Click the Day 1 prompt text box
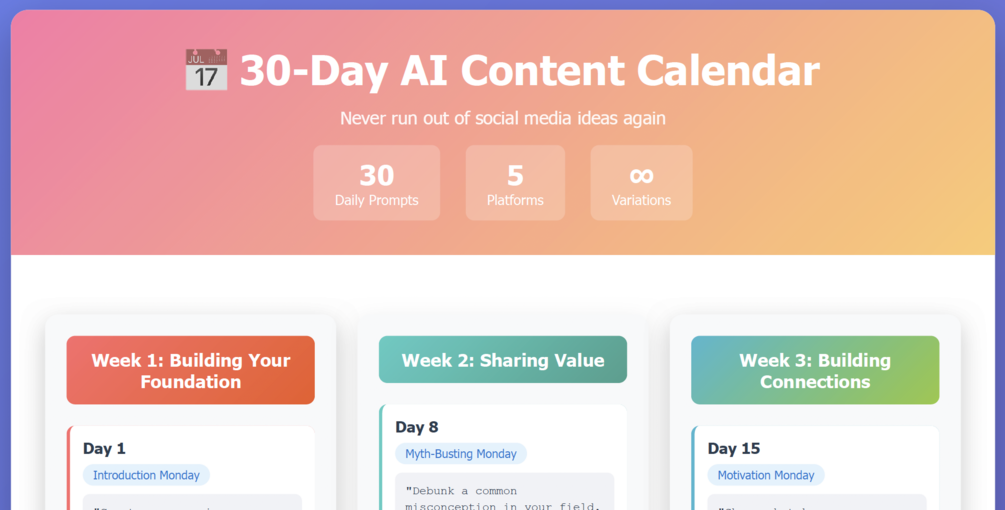The width and height of the screenshot is (1005, 510). 192,502
